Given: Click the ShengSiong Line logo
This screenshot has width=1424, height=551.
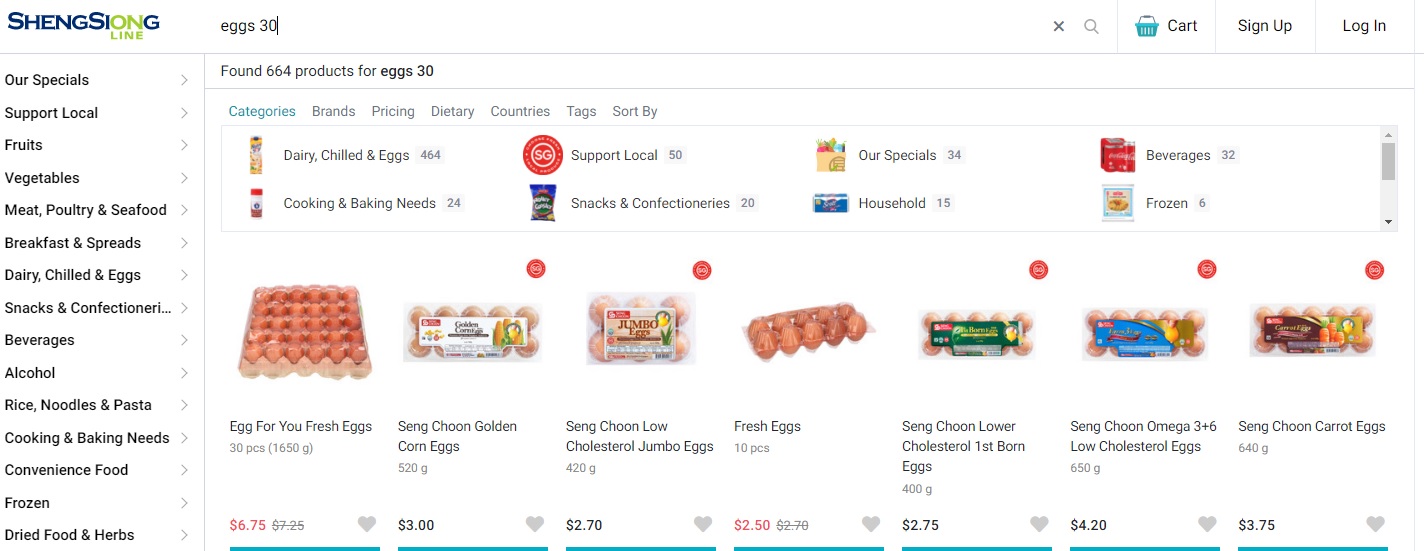Looking at the screenshot, I should point(83,25).
